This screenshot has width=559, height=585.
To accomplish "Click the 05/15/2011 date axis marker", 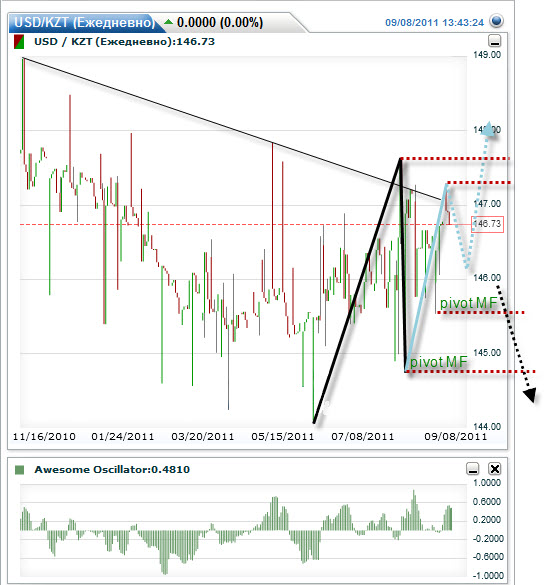I will (282, 437).
